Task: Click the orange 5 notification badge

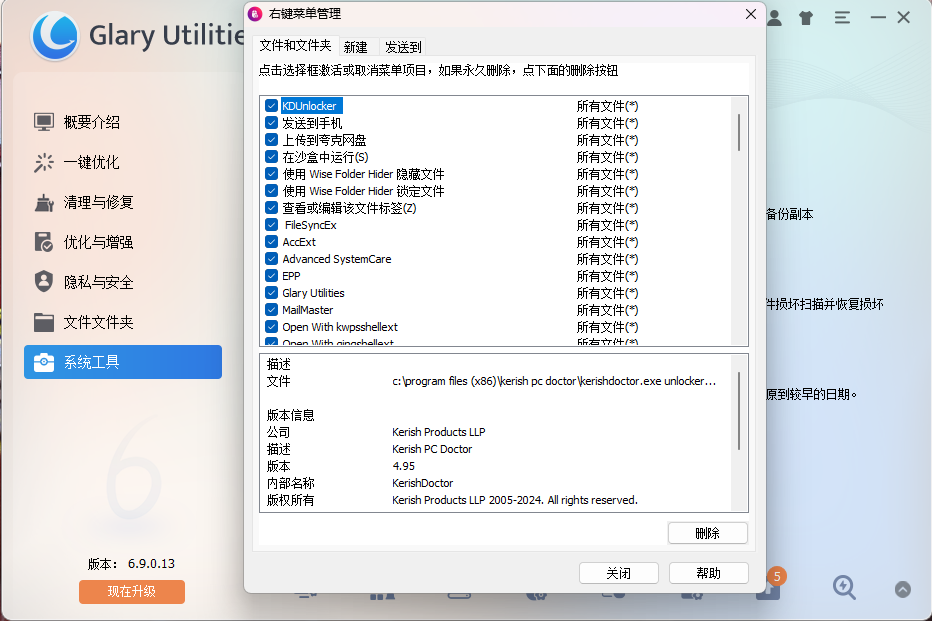Action: click(x=776, y=576)
